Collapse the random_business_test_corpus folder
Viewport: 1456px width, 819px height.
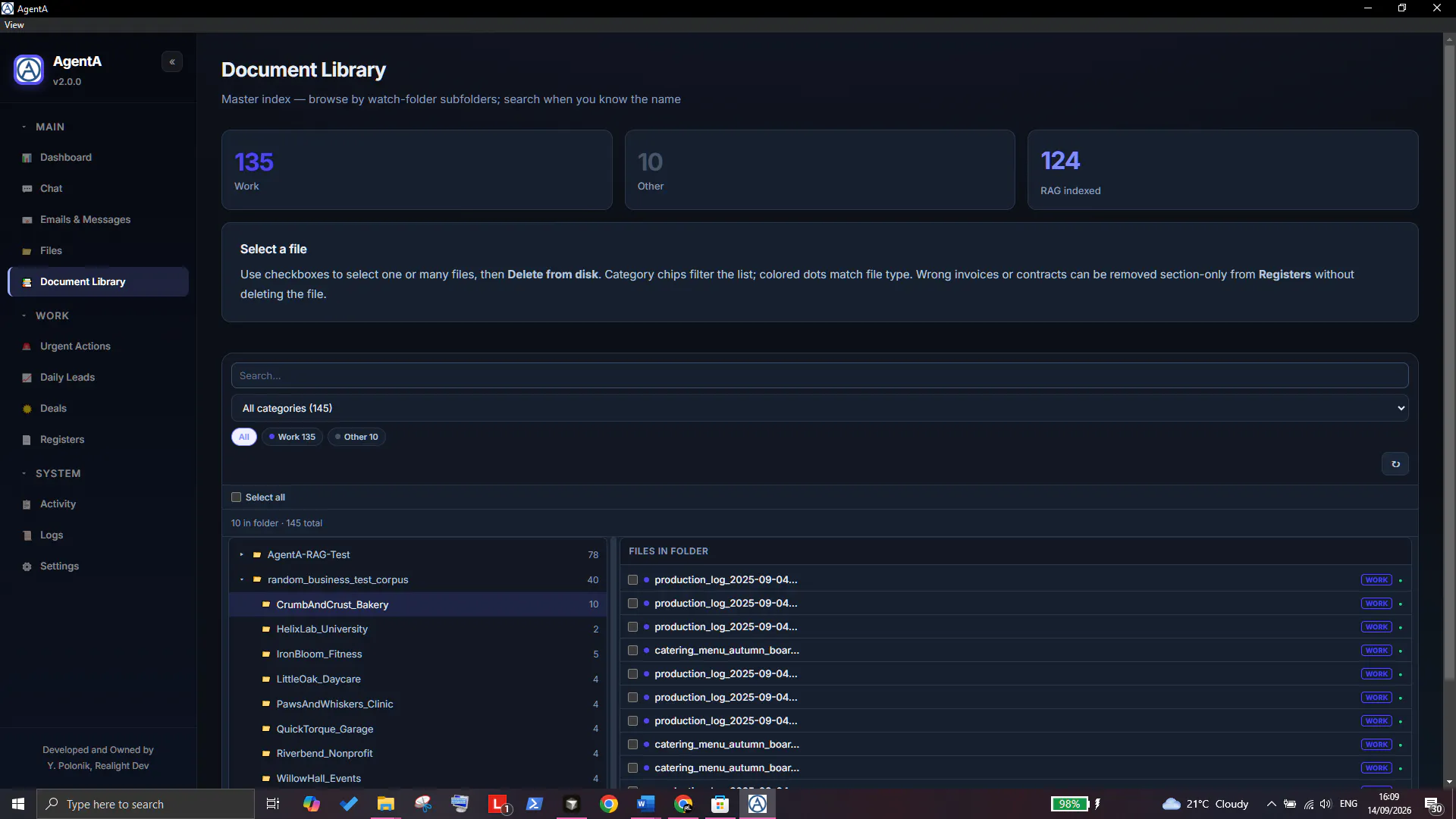242,580
